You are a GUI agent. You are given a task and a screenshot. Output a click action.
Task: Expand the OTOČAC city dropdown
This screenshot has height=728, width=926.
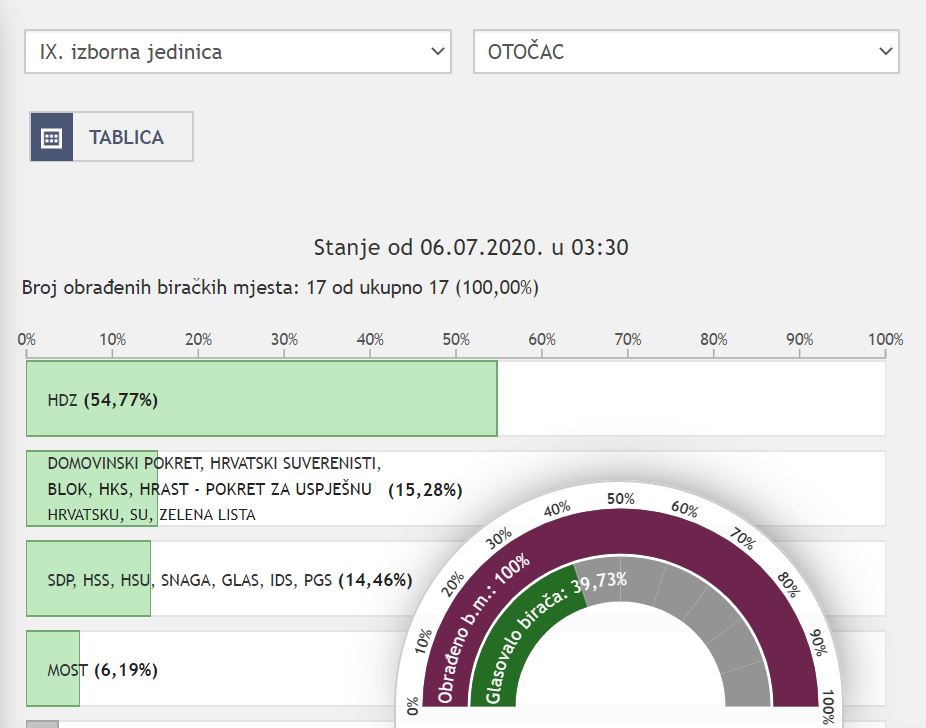pos(686,52)
